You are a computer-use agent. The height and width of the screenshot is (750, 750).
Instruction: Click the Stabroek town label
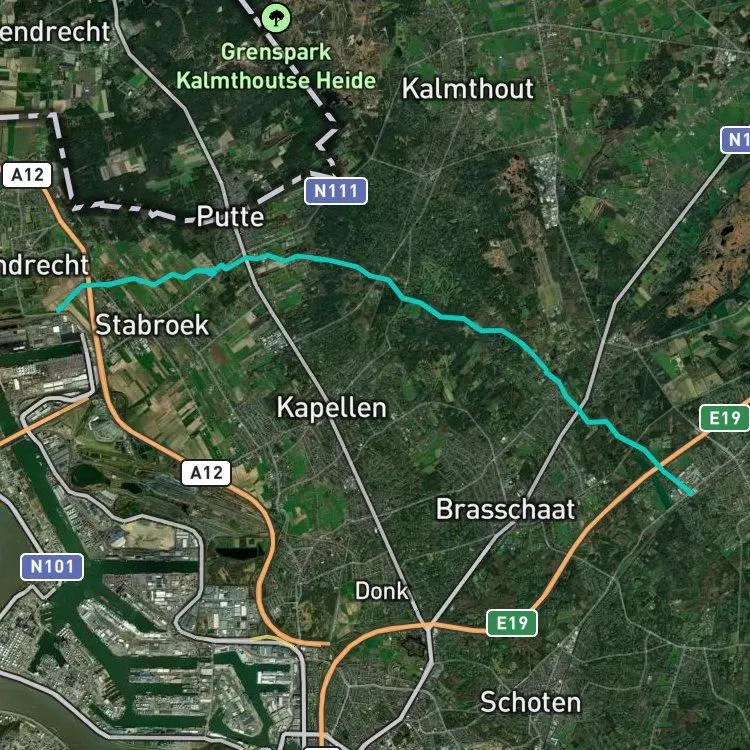click(153, 325)
